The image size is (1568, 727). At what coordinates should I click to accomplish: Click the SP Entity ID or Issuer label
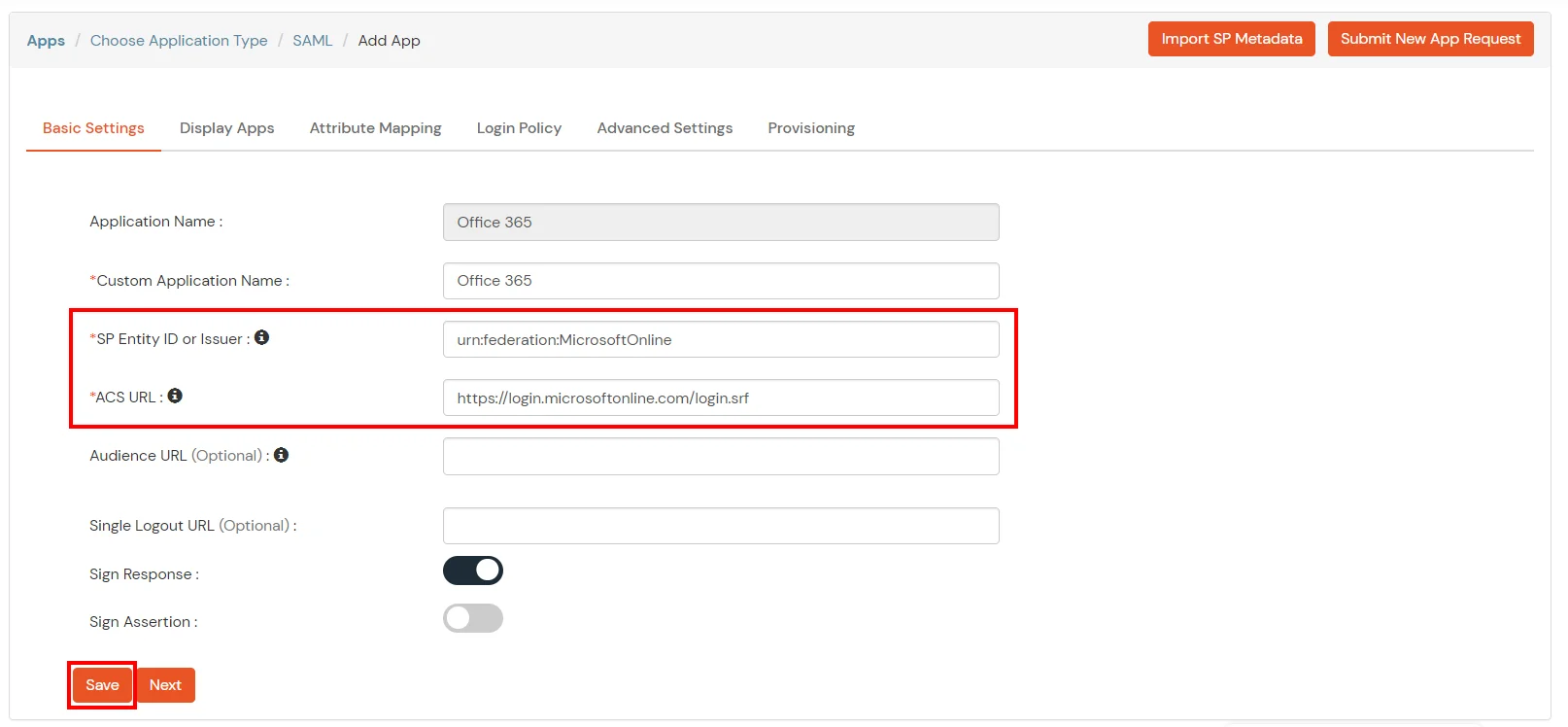[169, 339]
